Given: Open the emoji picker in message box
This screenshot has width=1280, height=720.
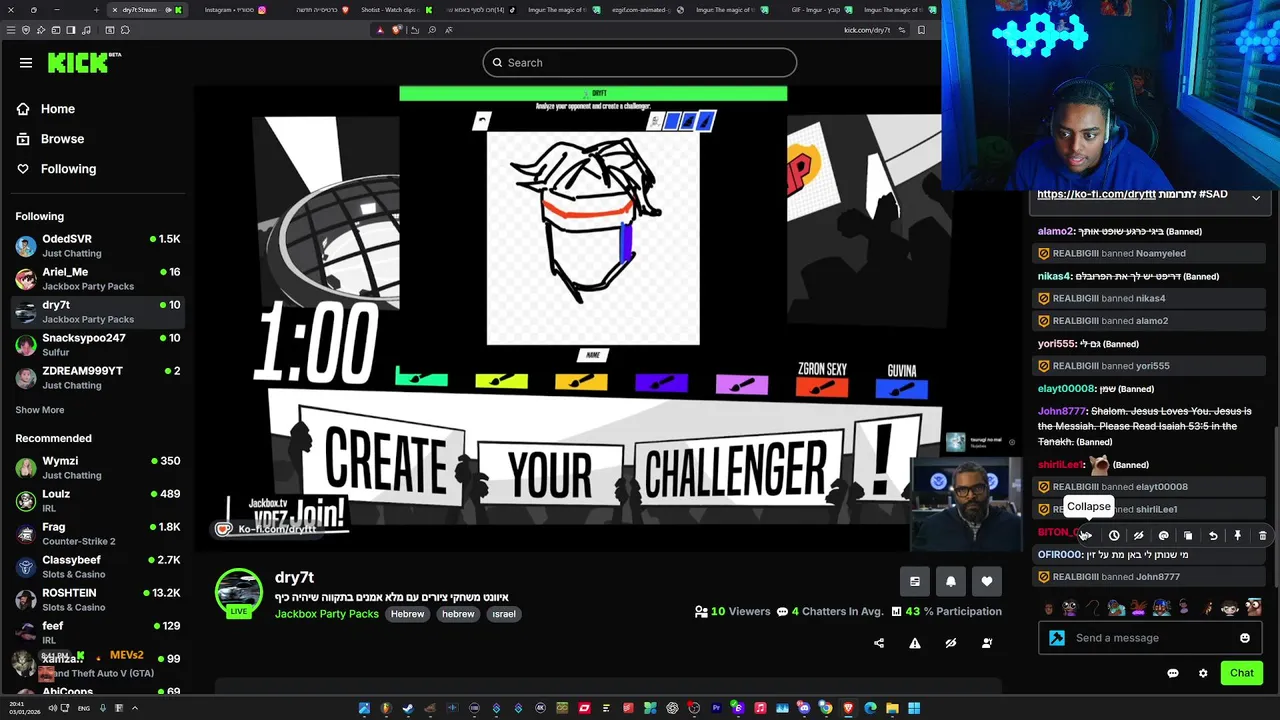Looking at the screenshot, I should click(1245, 638).
